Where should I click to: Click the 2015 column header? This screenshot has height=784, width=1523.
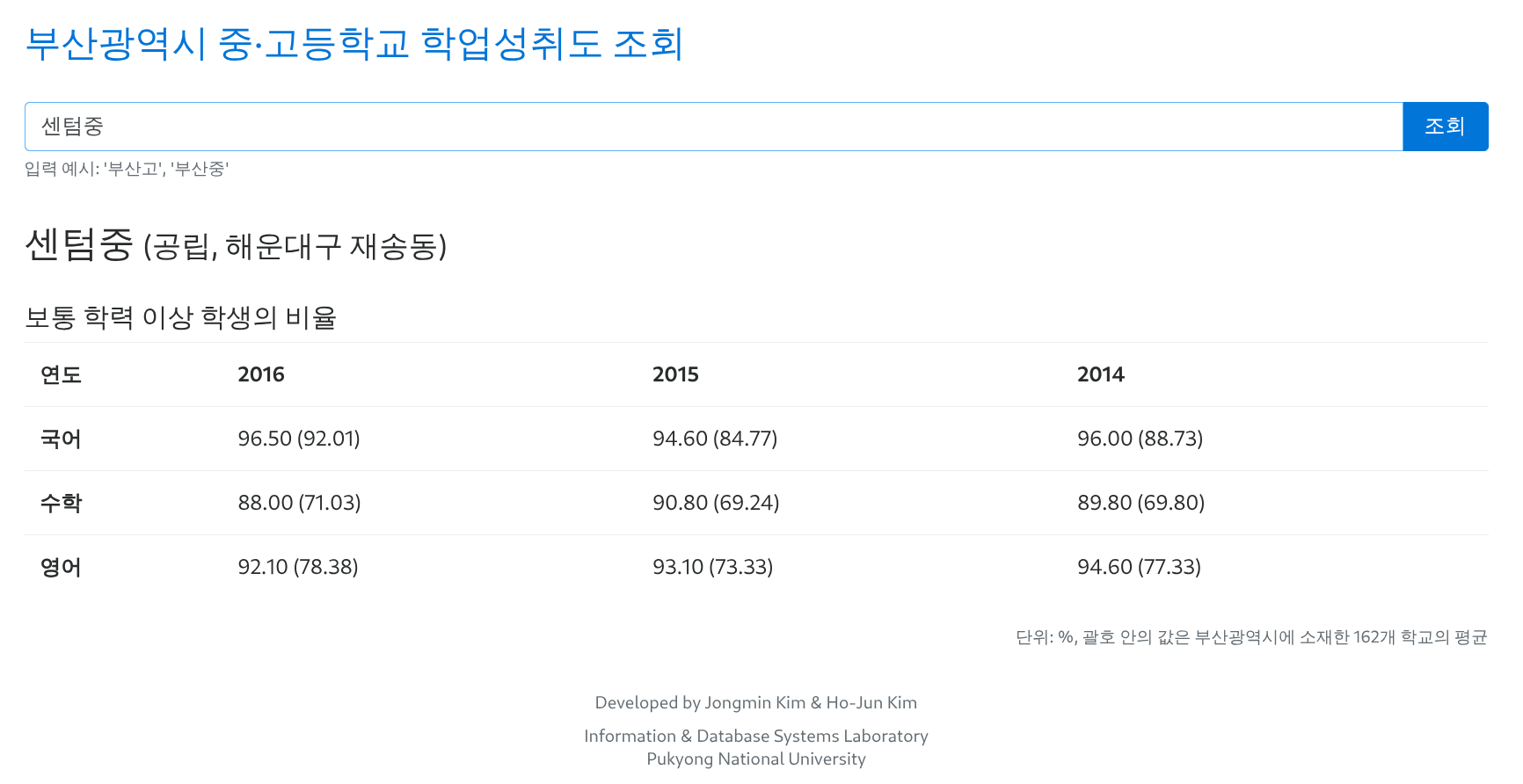click(675, 374)
